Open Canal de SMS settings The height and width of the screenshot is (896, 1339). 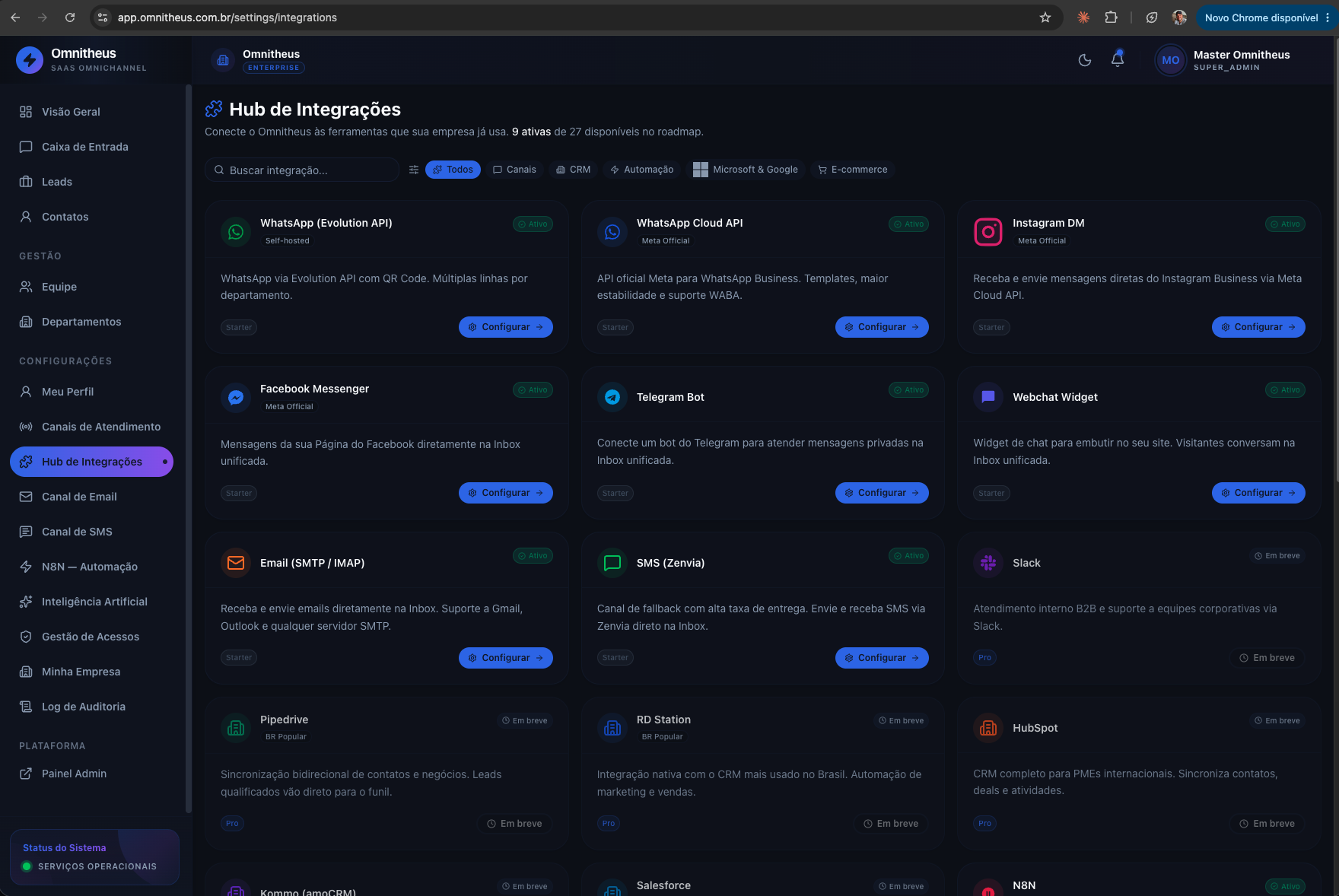[91, 532]
